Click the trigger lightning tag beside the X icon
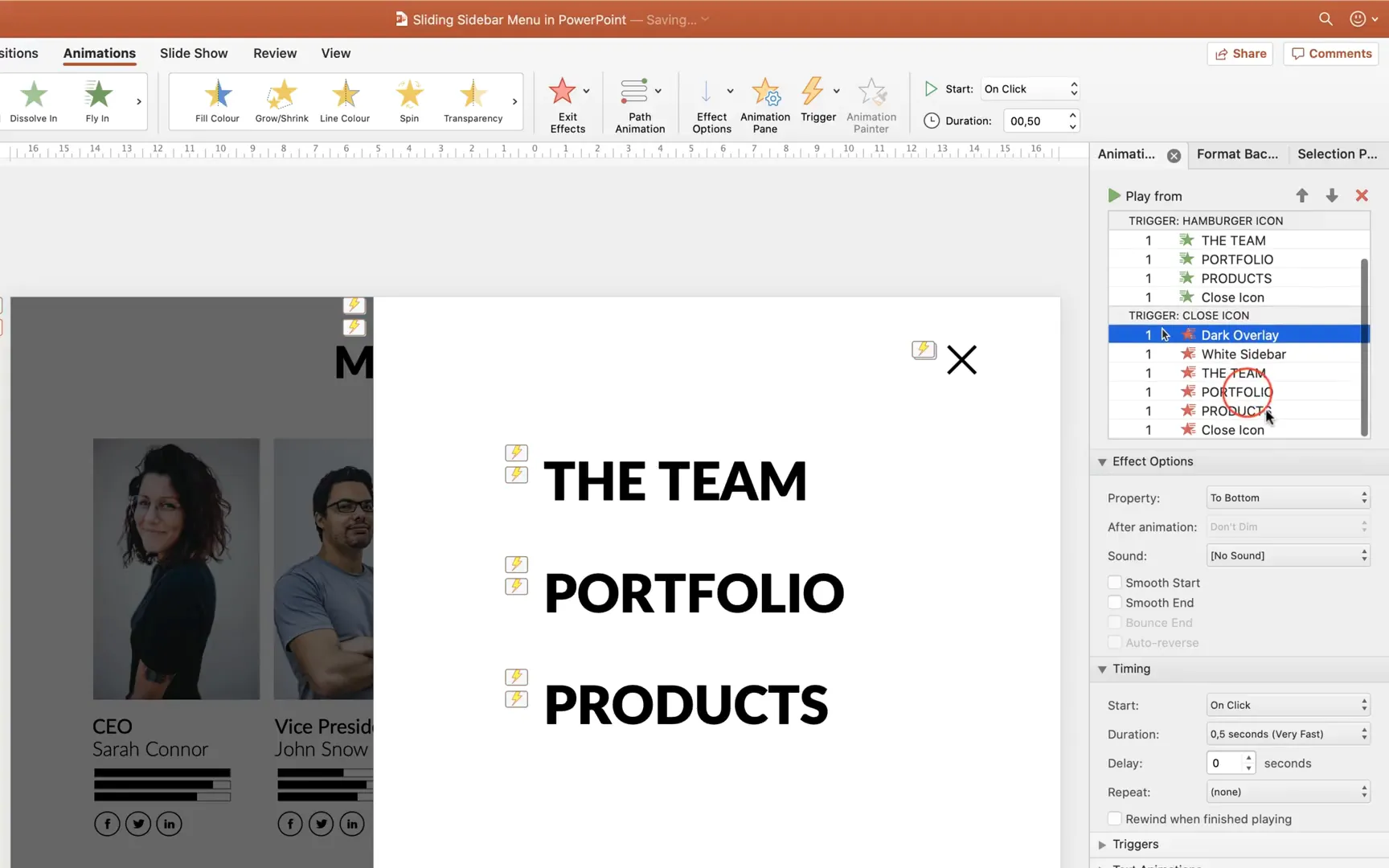The height and width of the screenshot is (868, 1389). click(924, 350)
